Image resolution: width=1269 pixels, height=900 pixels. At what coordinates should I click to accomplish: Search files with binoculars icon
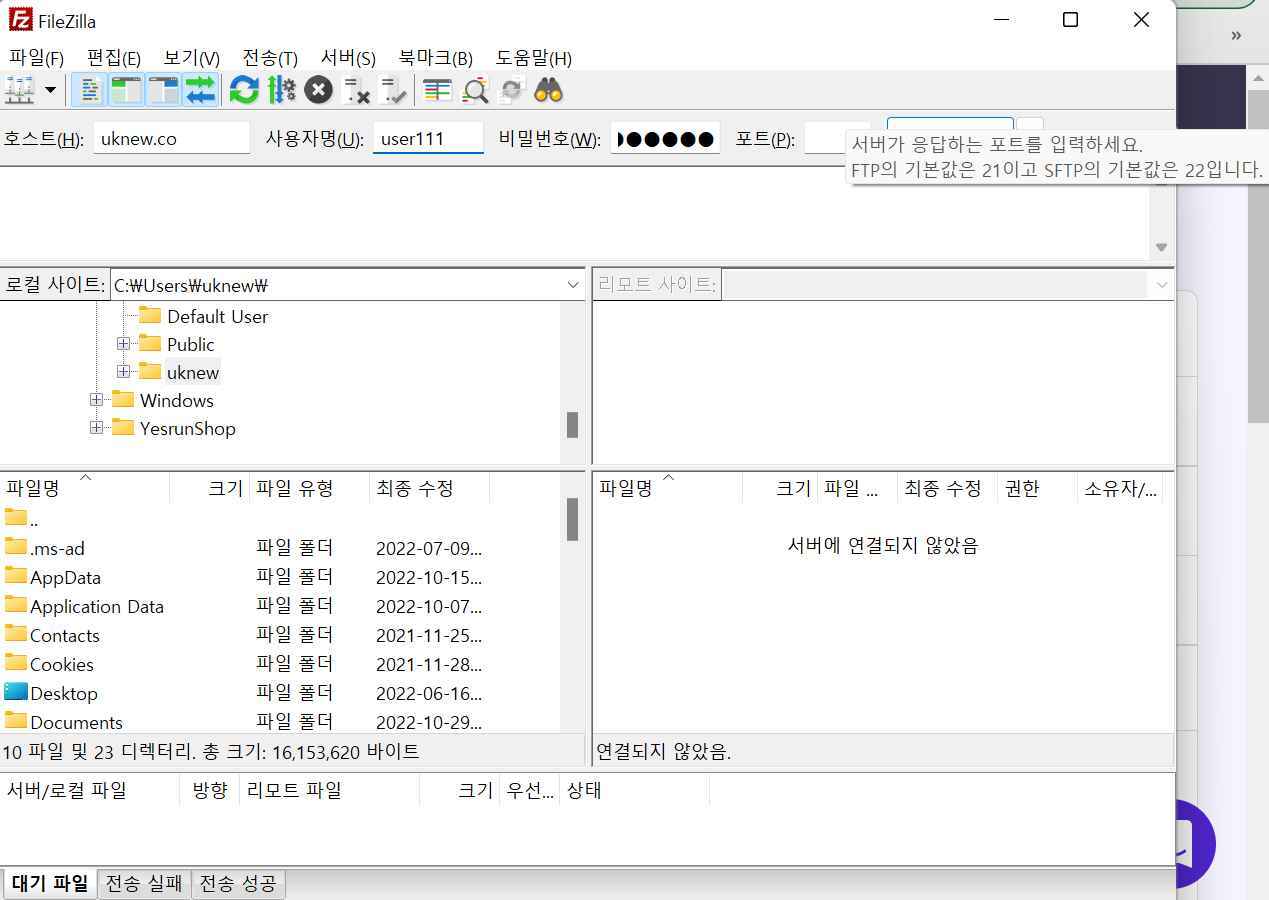(x=548, y=91)
